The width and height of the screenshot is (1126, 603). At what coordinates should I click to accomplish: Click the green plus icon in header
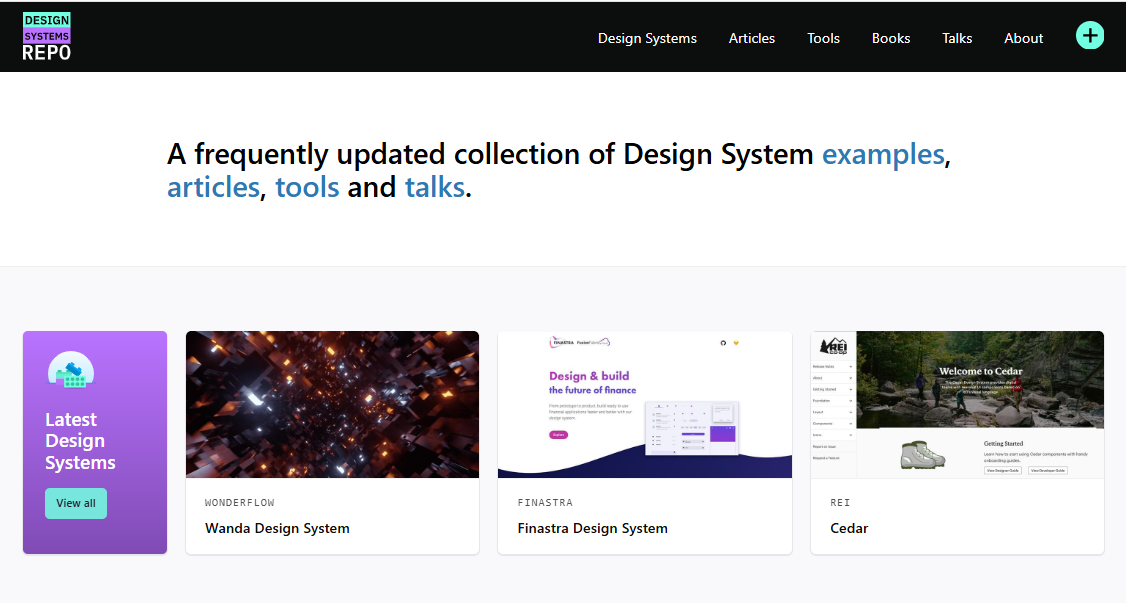[x=1089, y=36]
